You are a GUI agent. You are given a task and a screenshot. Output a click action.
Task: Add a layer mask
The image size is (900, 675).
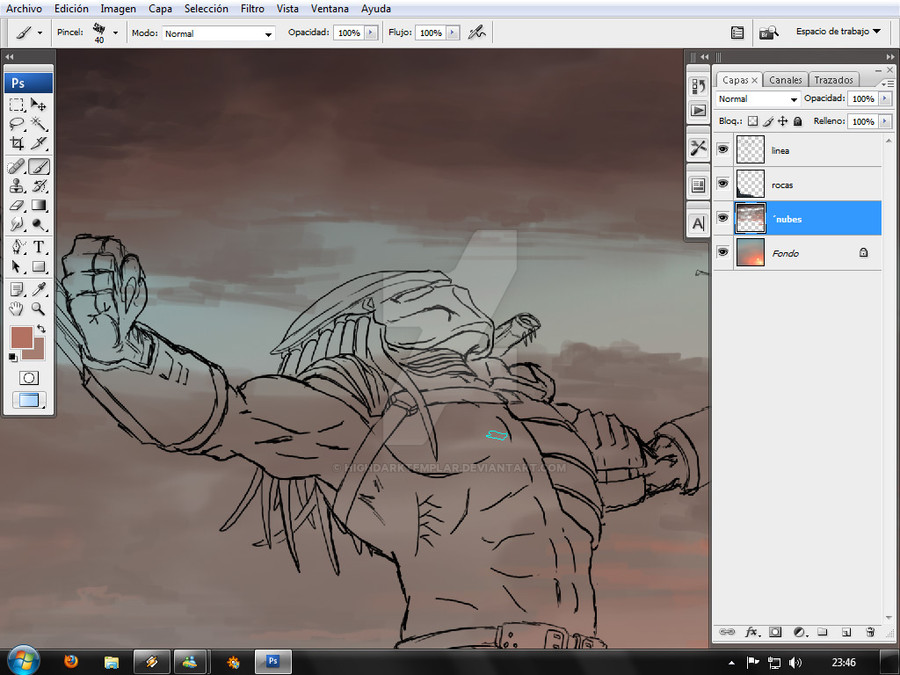tap(775, 632)
